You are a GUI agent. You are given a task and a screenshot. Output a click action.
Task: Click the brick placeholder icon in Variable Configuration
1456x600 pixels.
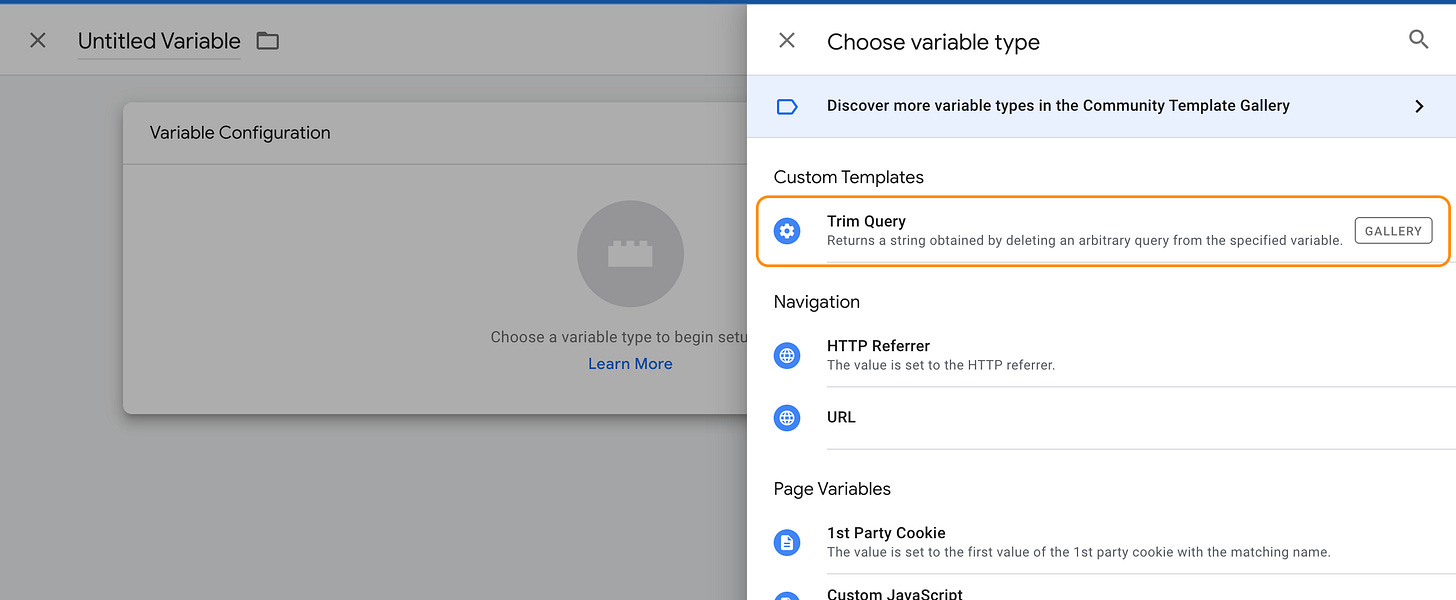point(630,254)
